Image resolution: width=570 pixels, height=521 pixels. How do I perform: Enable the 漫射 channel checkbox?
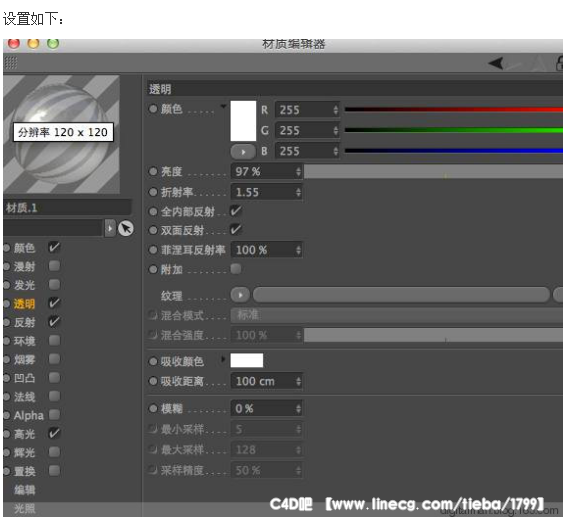pyautogui.click(x=54, y=266)
